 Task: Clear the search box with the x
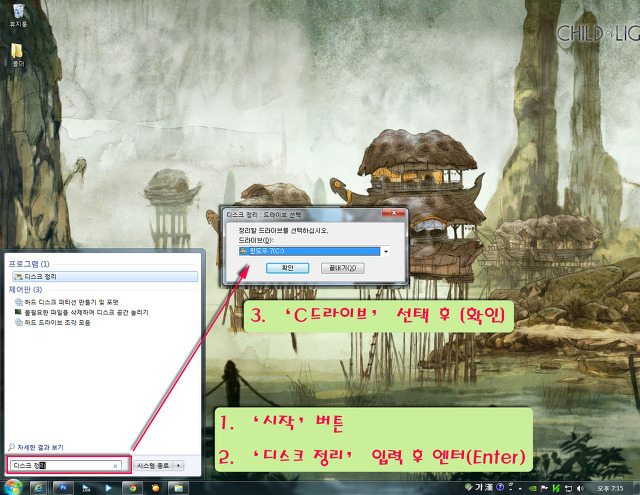coord(115,466)
